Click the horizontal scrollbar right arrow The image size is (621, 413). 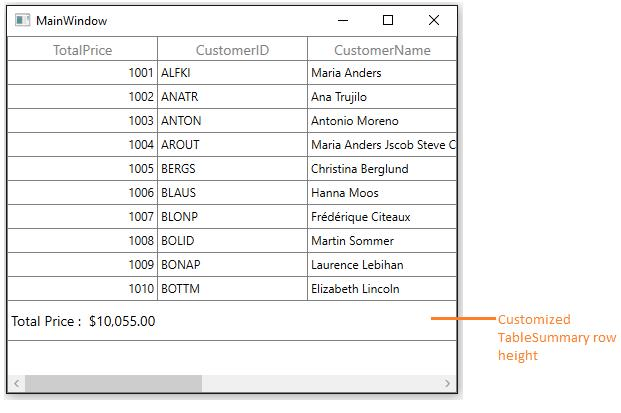447,383
